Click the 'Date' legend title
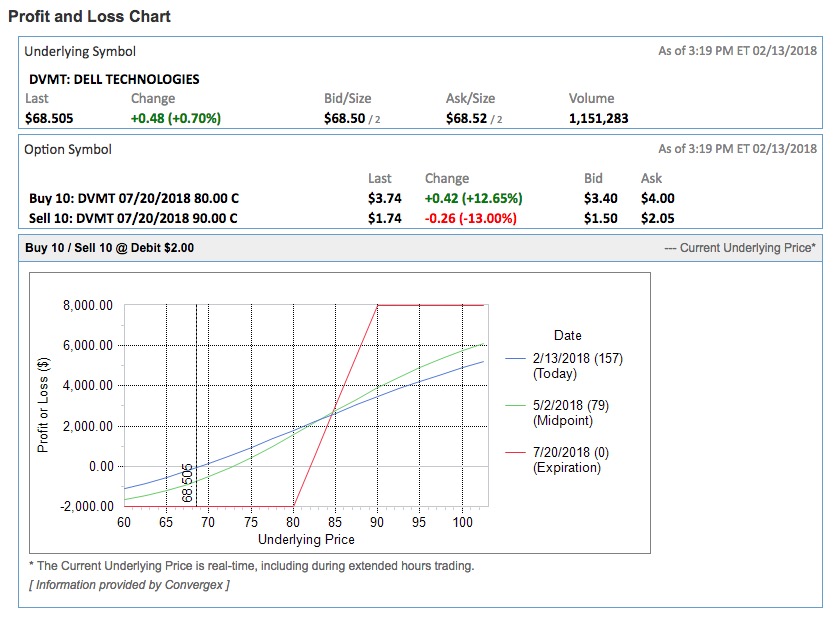The image size is (835, 624). tap(568, 335)
